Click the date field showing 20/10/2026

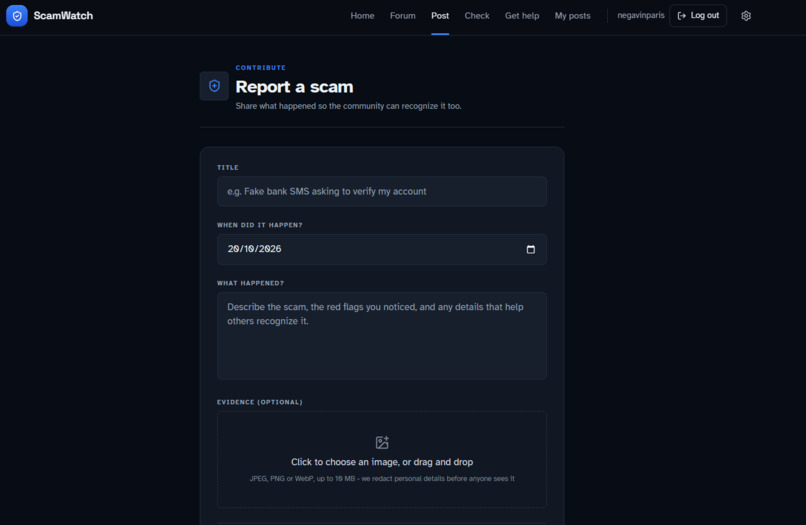[x=382, y=249]
